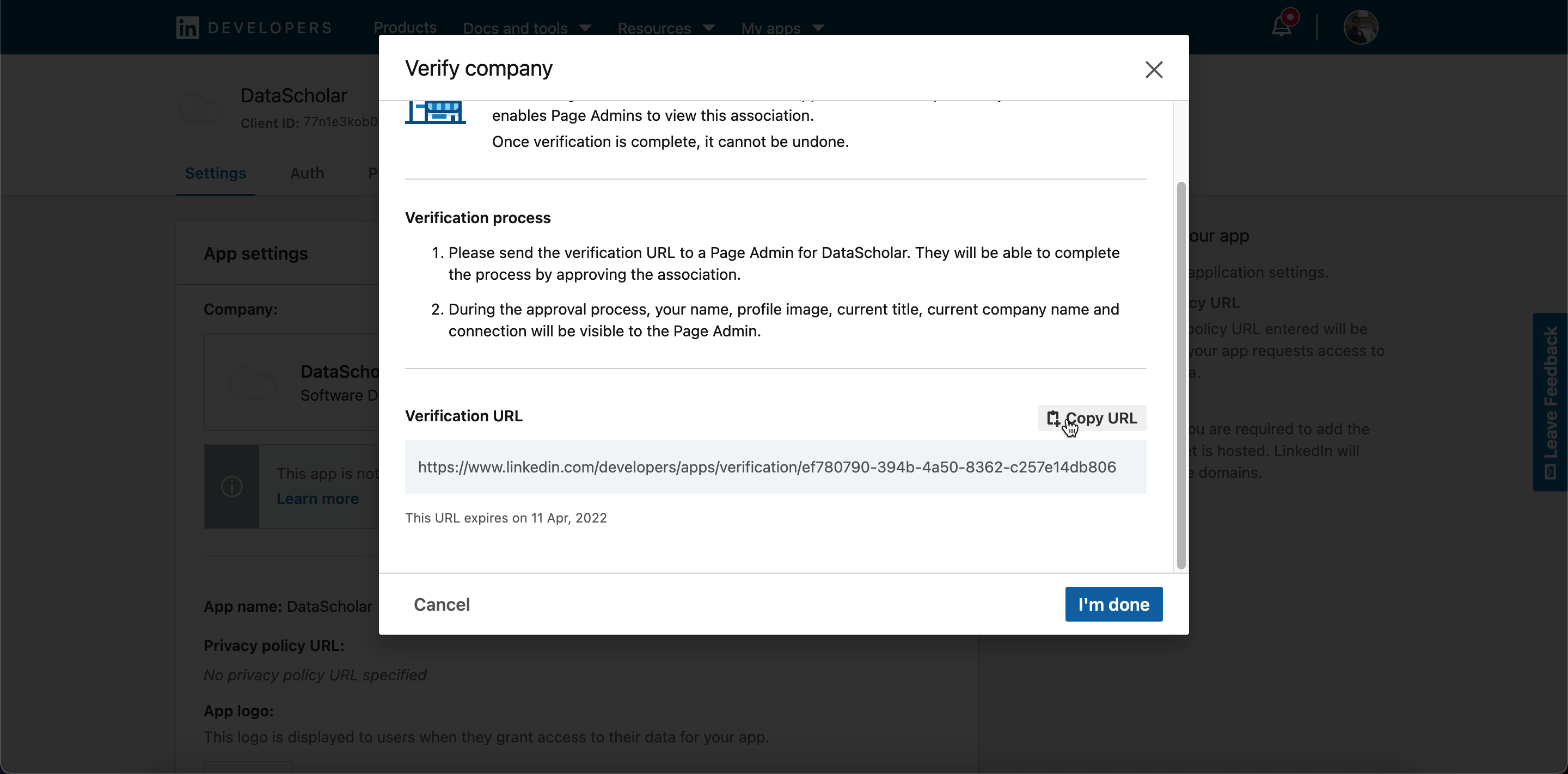
Task: Open the notifications bell
Action: pyautogui.click(x=1281, y=27)
